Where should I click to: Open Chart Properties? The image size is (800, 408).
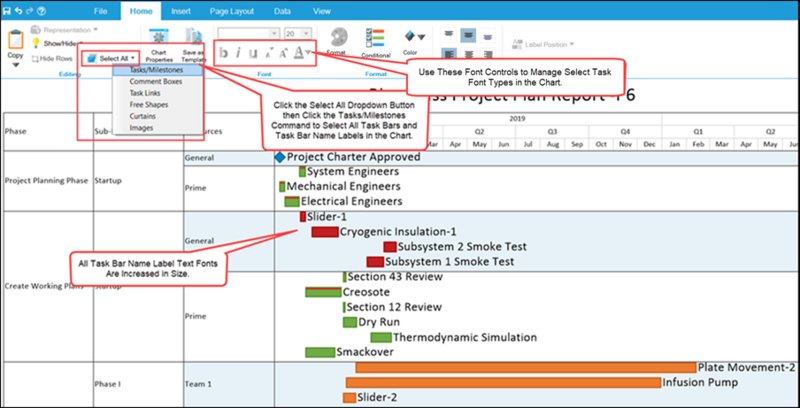[x=159, y=46]
